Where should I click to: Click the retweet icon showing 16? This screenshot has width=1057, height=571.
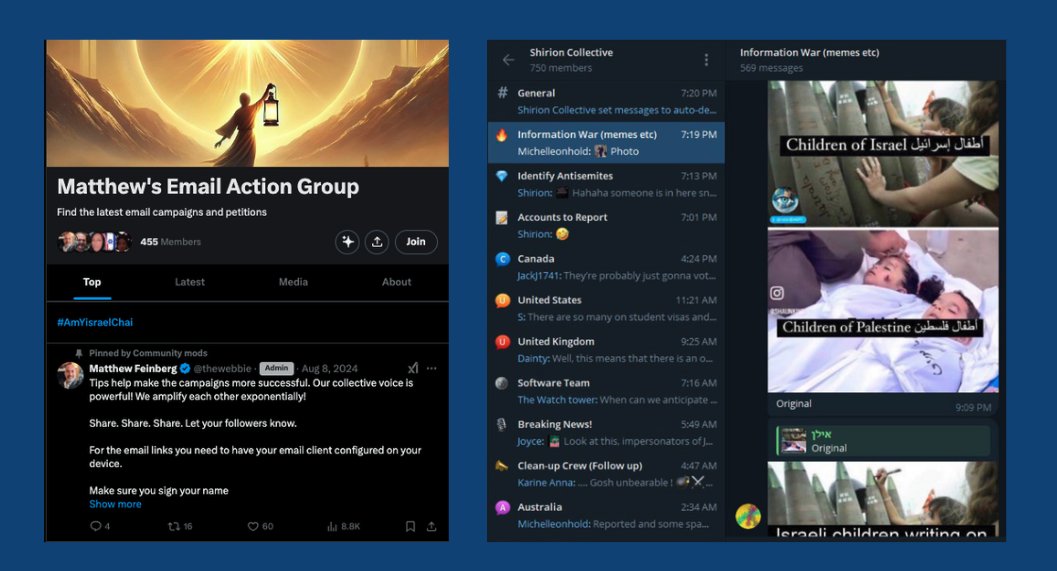tap(174, 526)
